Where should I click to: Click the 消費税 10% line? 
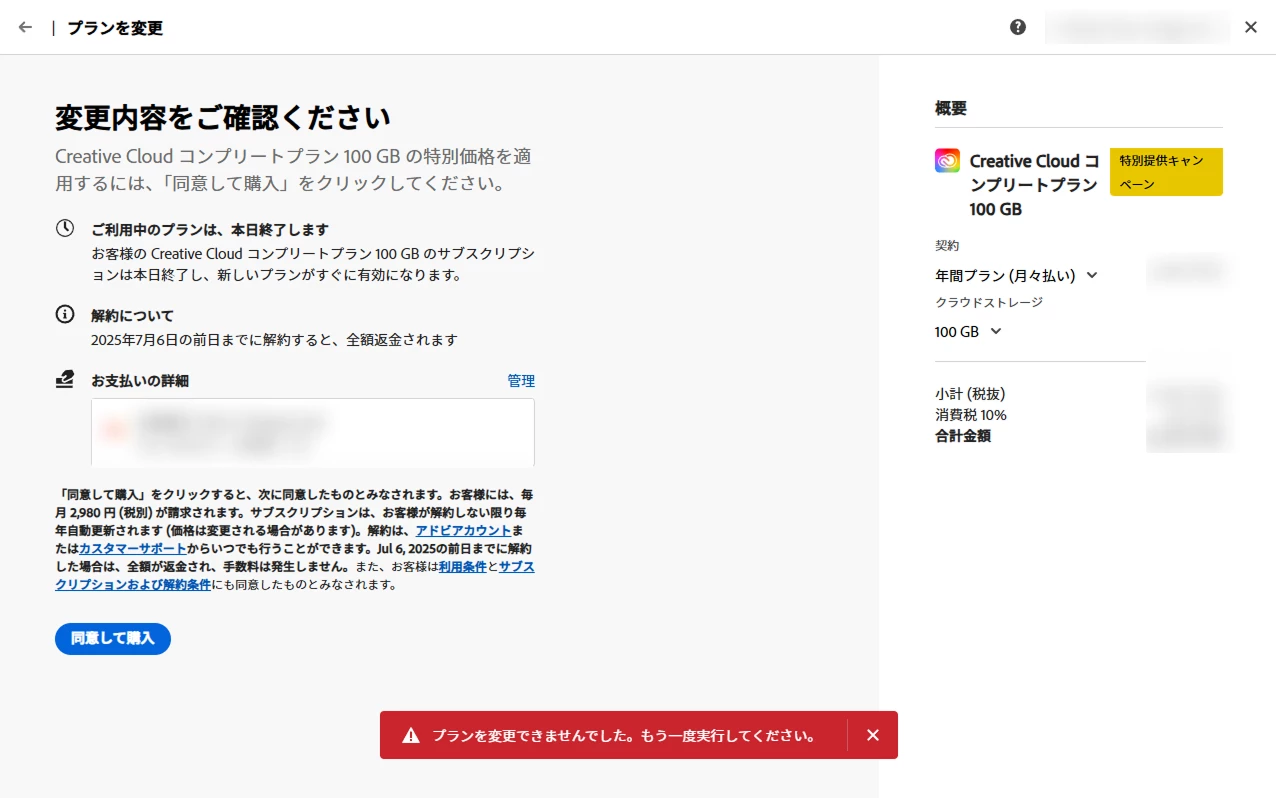click(971, 415)
